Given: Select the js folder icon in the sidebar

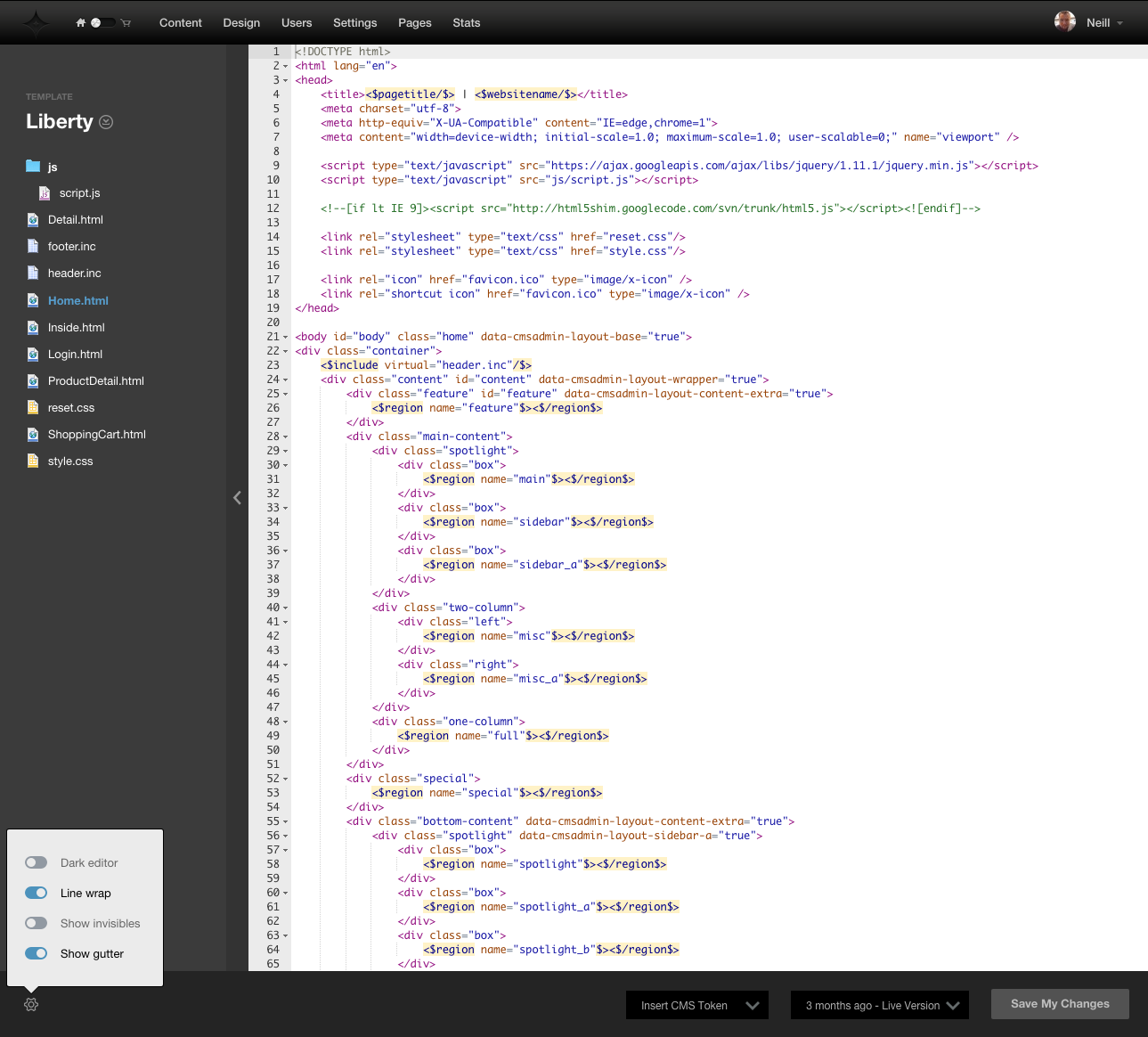Looking at the screenshot, I should 31,166.
